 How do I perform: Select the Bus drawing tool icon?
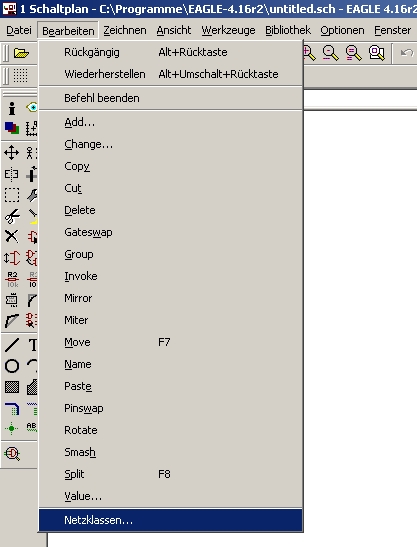pyautogui.click(x=12, y=409)
